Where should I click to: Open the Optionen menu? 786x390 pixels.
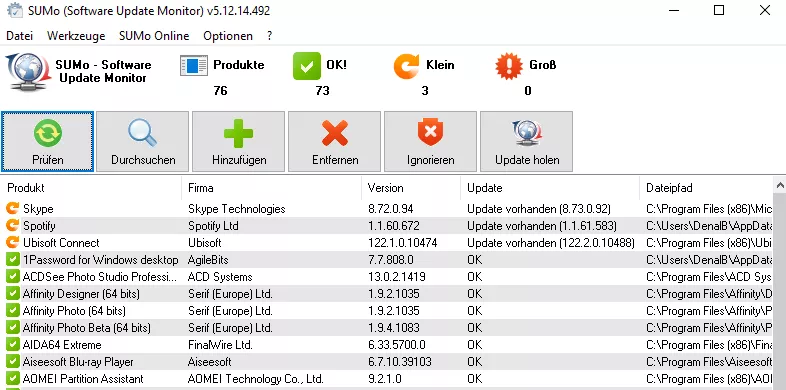pos(228,36)
